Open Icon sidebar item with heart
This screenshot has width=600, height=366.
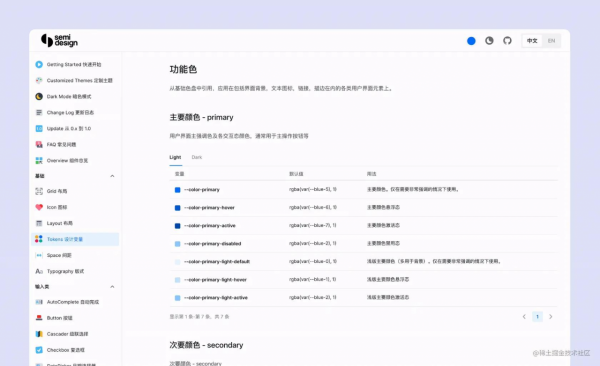(x=75, y=207)
